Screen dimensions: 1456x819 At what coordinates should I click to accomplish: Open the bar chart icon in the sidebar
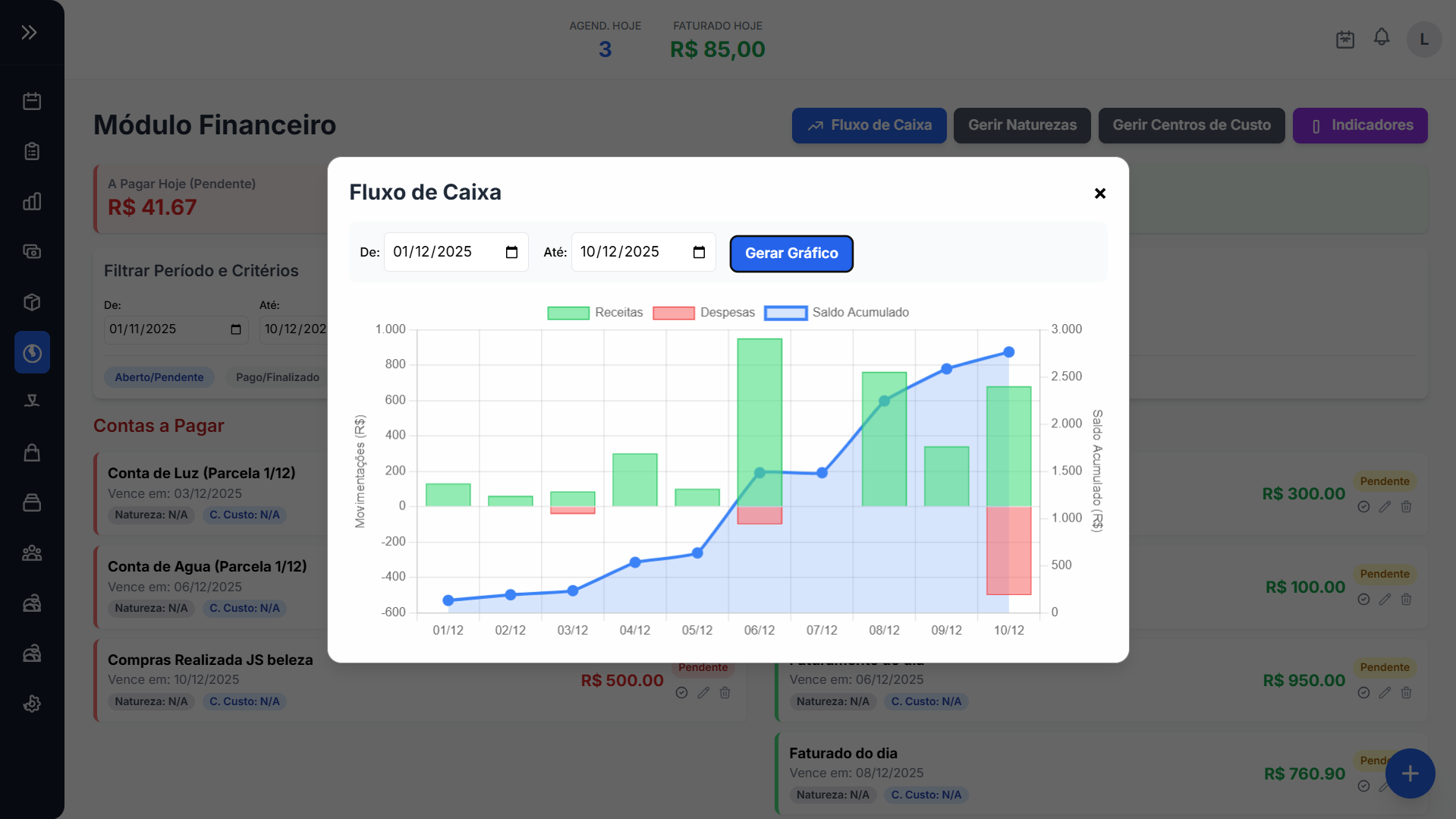point(32,201)
